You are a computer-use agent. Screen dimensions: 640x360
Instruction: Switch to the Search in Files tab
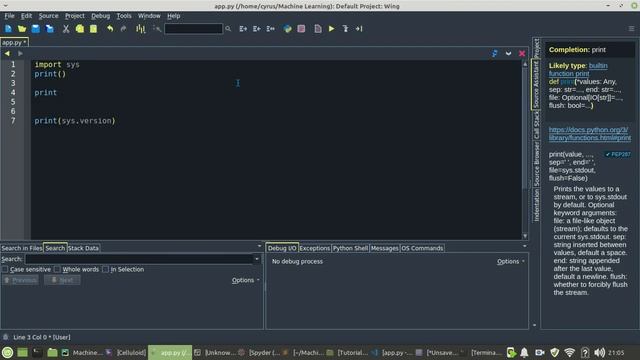click(22, 248)
